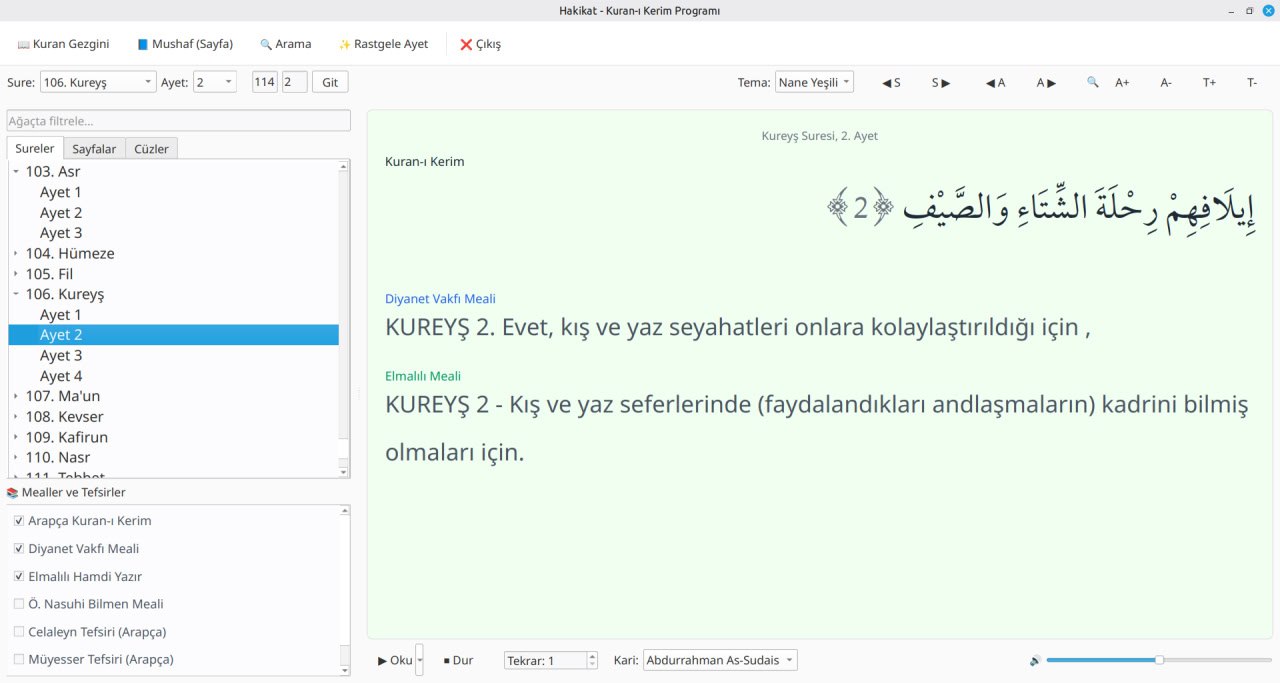Image resolution: width=1280 pixels, height=683 pixels.
Task: Open the Tema dropdown Nane Yeşili
Action: coord(814,82)
